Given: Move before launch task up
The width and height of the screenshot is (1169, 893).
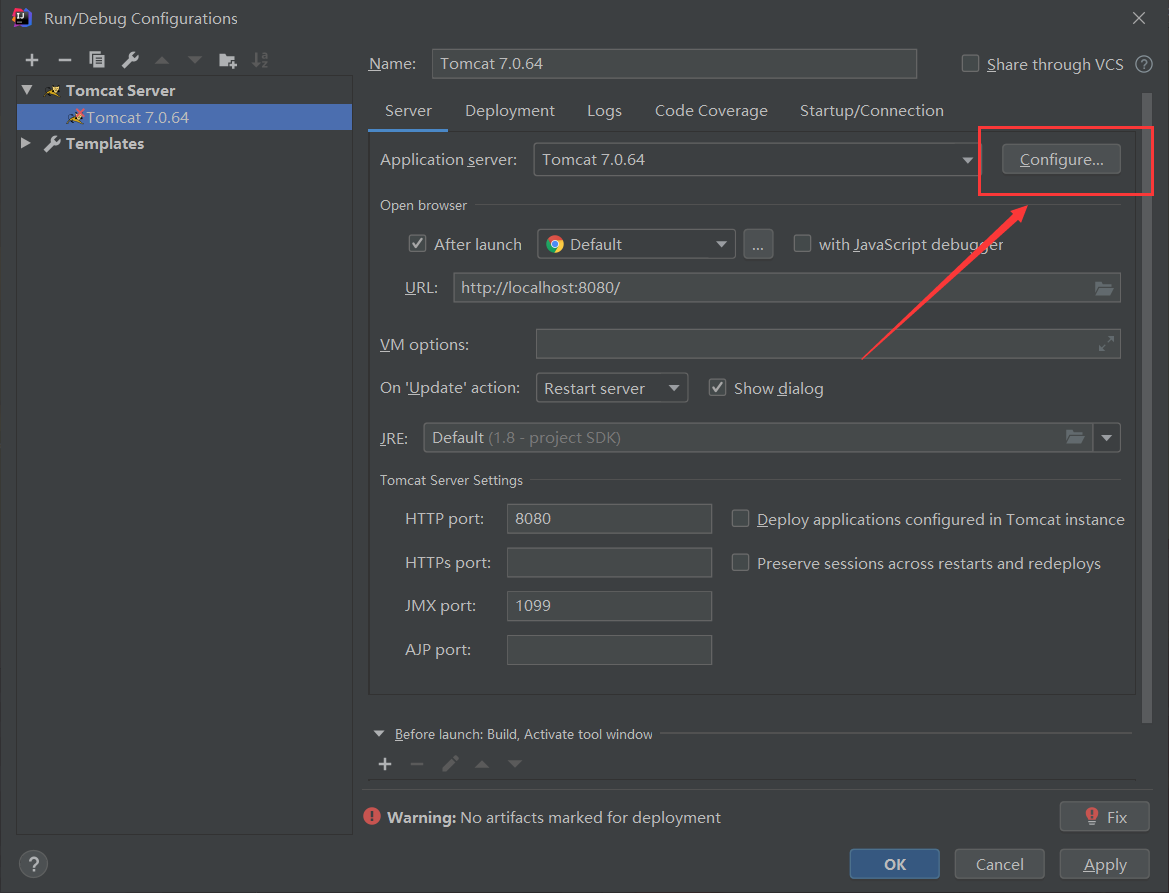Looking at the screenshot, I should tap(482, 764).
